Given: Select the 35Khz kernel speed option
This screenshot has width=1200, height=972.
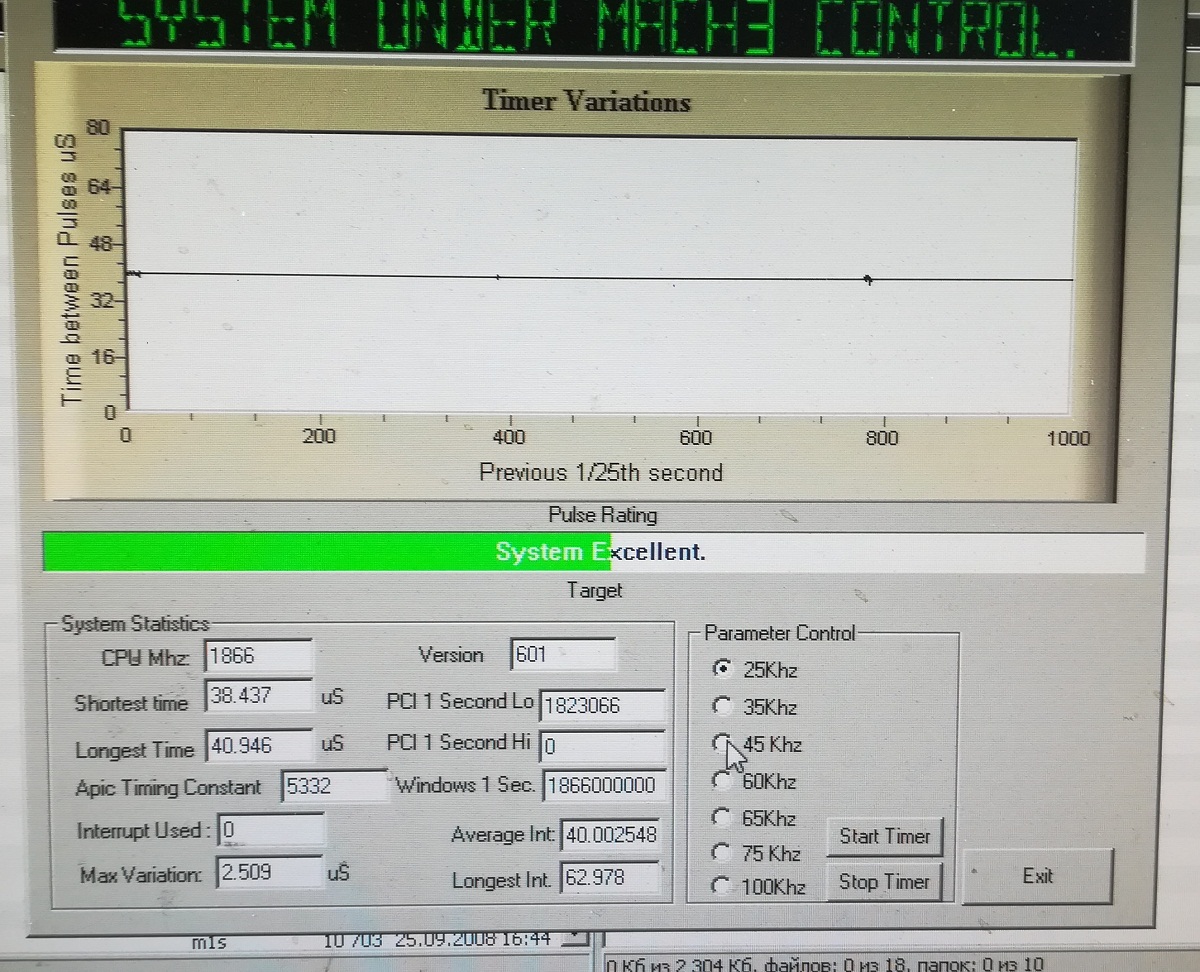Looking at the screenshot, I should coord(724,706).
